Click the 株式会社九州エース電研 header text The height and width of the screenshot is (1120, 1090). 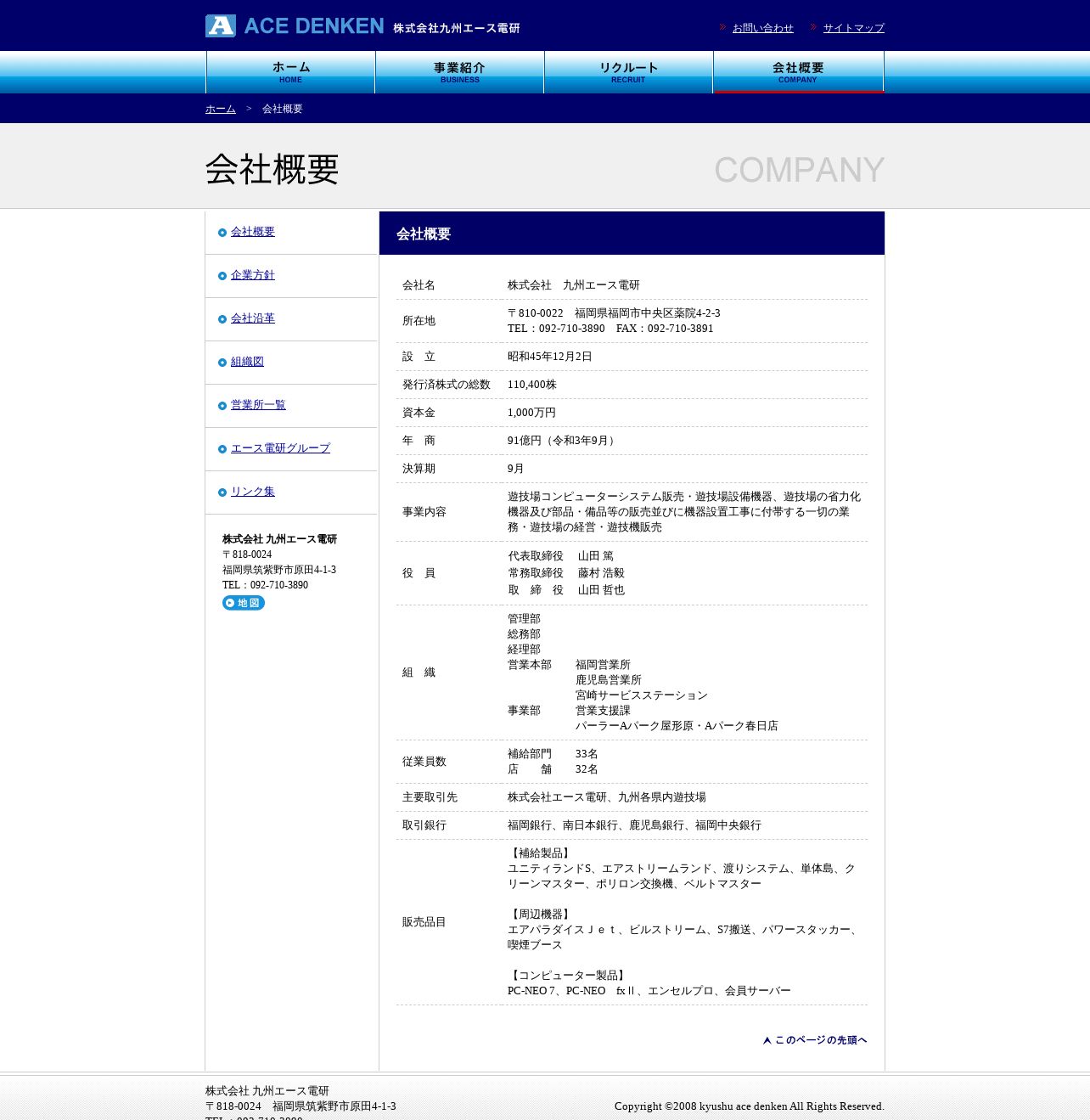pos(457,28)
